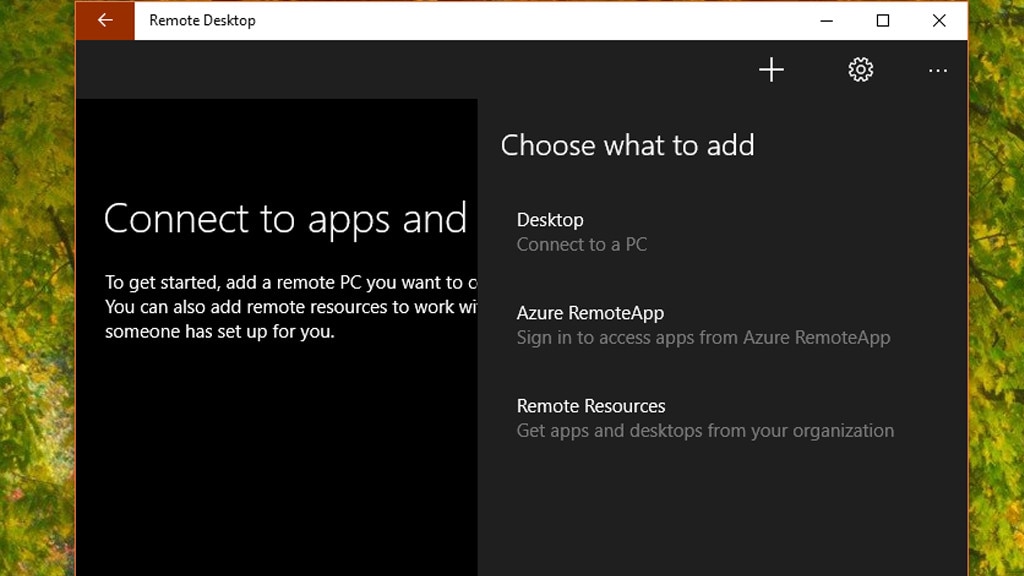Open the three-dots More menu

tap(938, 71)
